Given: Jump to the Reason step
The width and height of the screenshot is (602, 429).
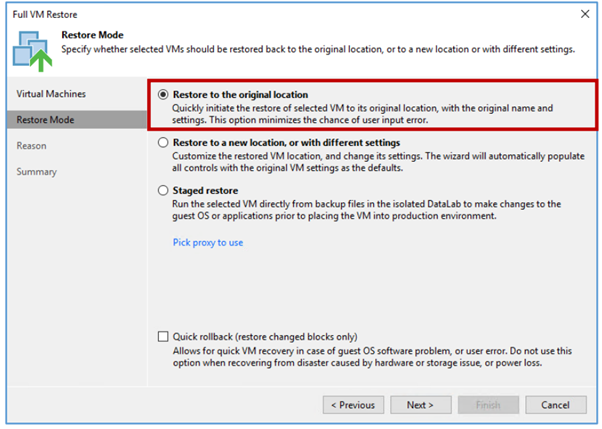Looking at the screenshot, I should pyautogui.click(x=31, y=146).
